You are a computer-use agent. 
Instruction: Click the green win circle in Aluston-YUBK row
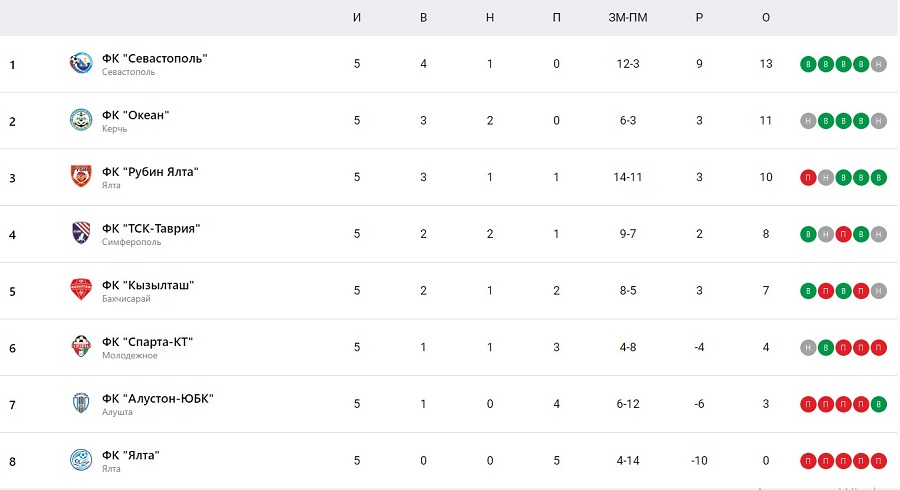click(879, 404)
